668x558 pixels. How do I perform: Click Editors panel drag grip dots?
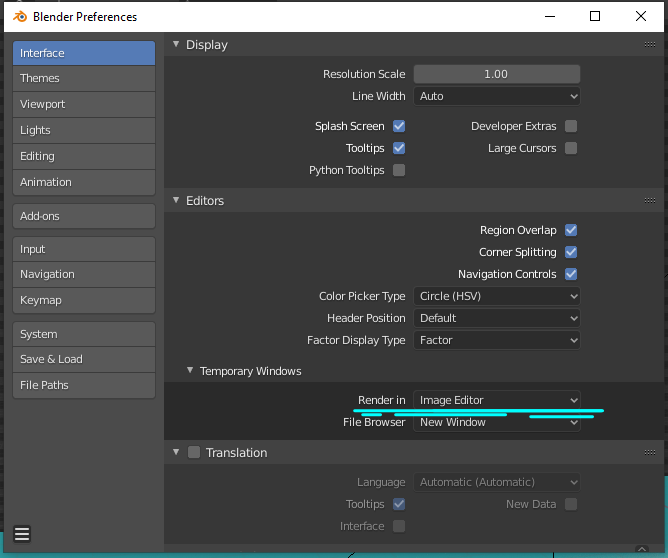tap(650, 200)
